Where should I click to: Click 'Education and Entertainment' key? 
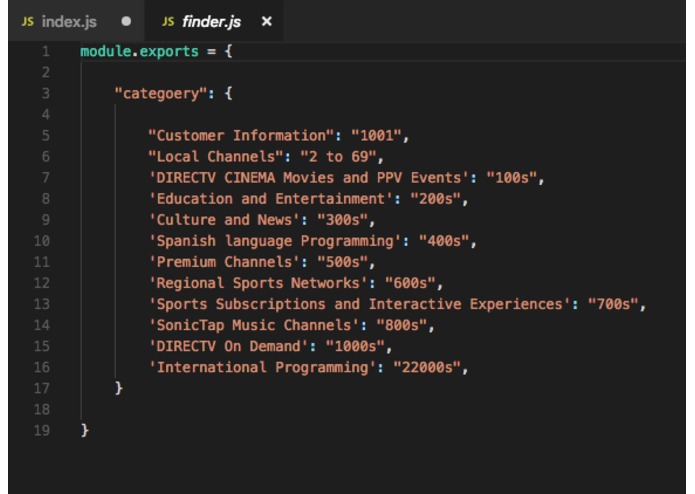[x=271, y=199]
